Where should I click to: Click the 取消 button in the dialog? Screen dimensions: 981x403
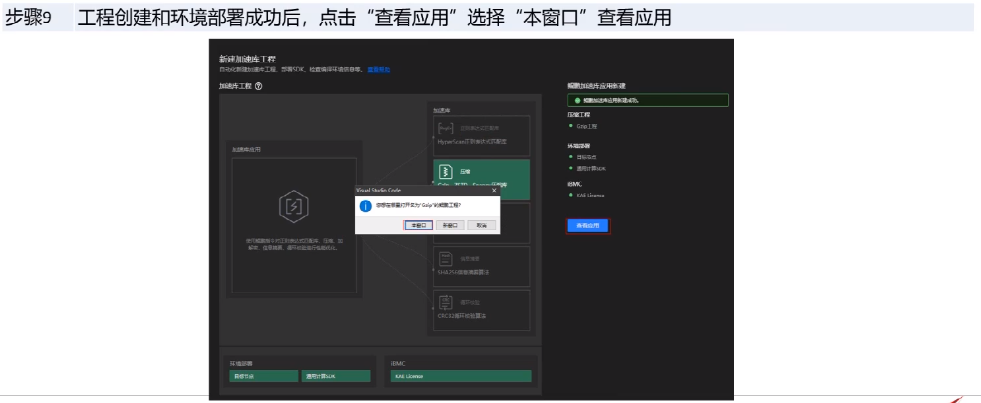click(x=482, y=225)
